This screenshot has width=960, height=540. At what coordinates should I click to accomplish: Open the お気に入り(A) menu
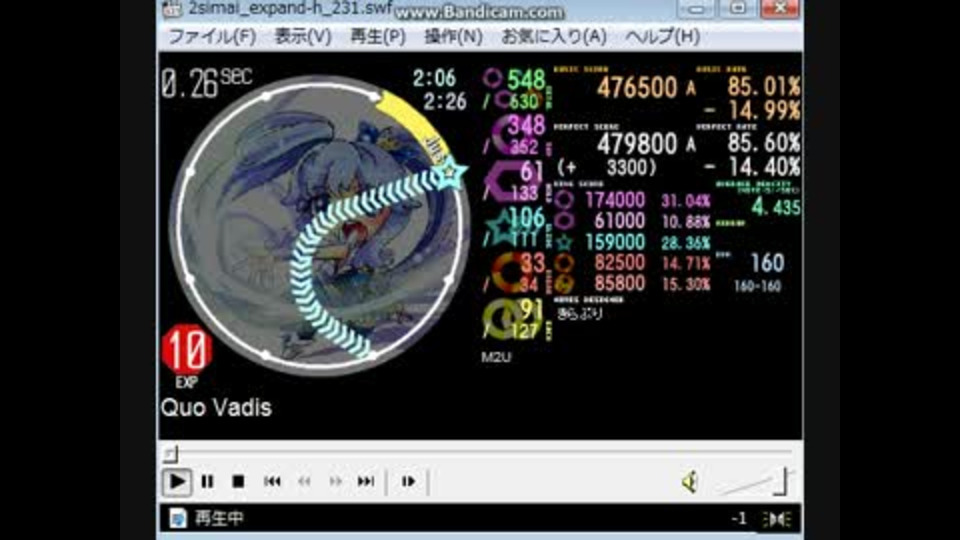click(553, 37)
